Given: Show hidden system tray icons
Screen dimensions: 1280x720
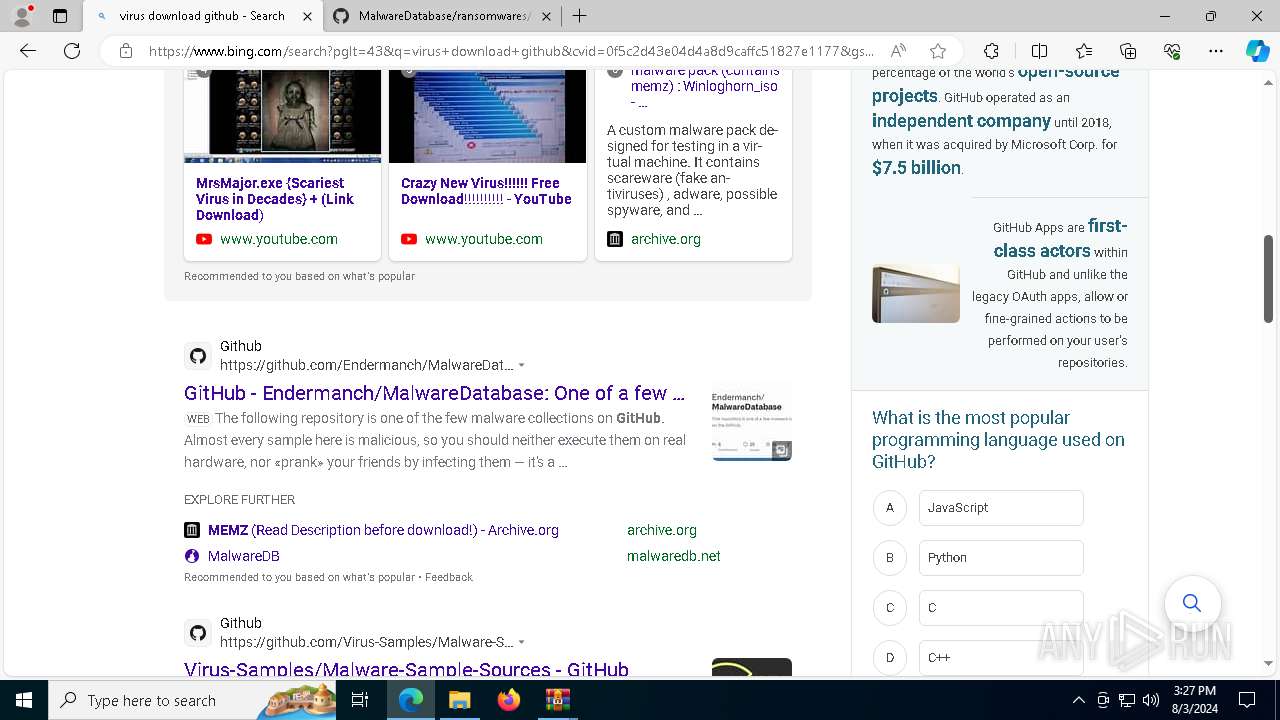Looking at the screenshot, I should click(1078, 700).
